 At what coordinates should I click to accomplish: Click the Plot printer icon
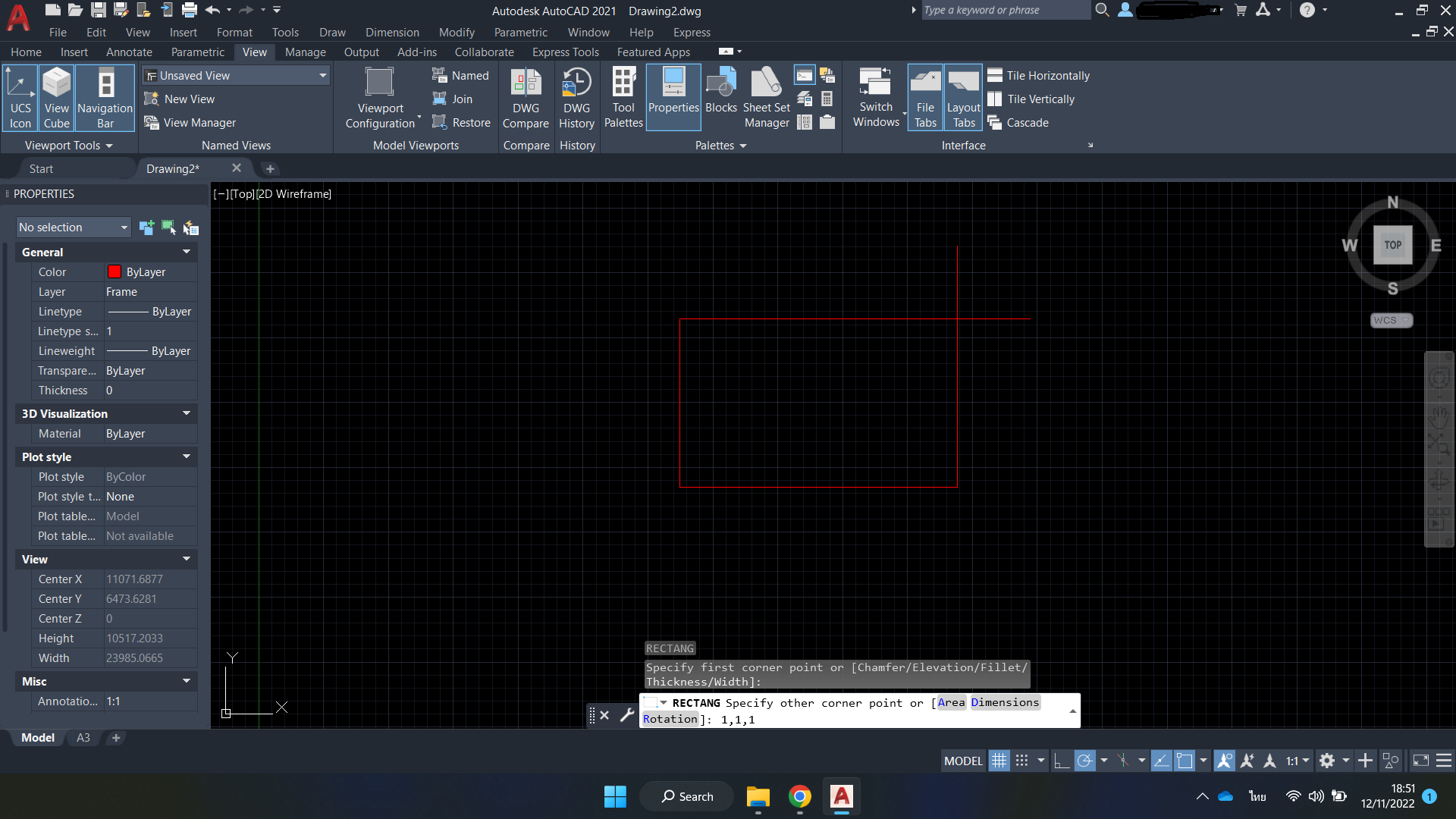tap(189, 10)
